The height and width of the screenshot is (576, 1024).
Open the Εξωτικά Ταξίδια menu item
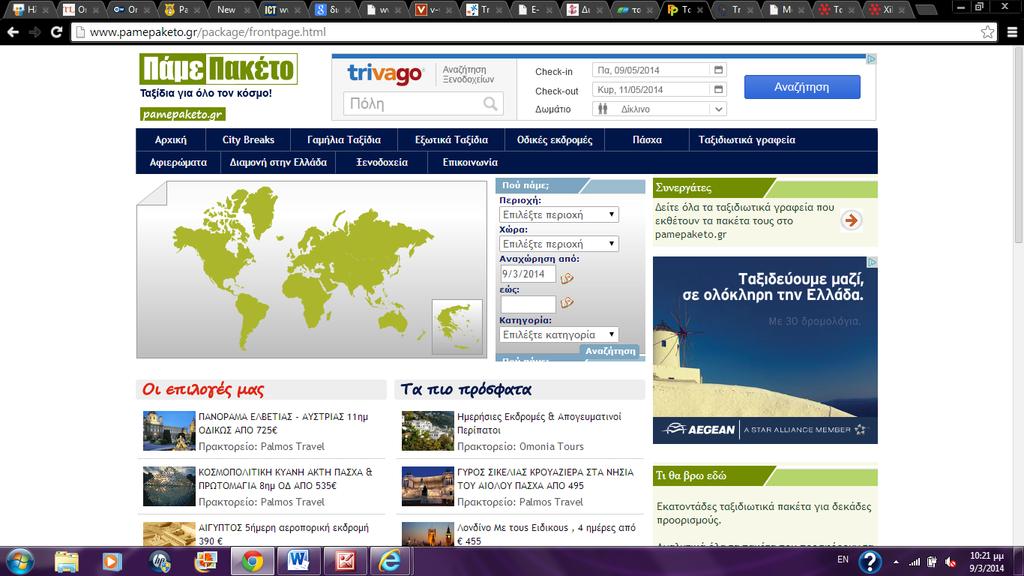pos(451,140)
